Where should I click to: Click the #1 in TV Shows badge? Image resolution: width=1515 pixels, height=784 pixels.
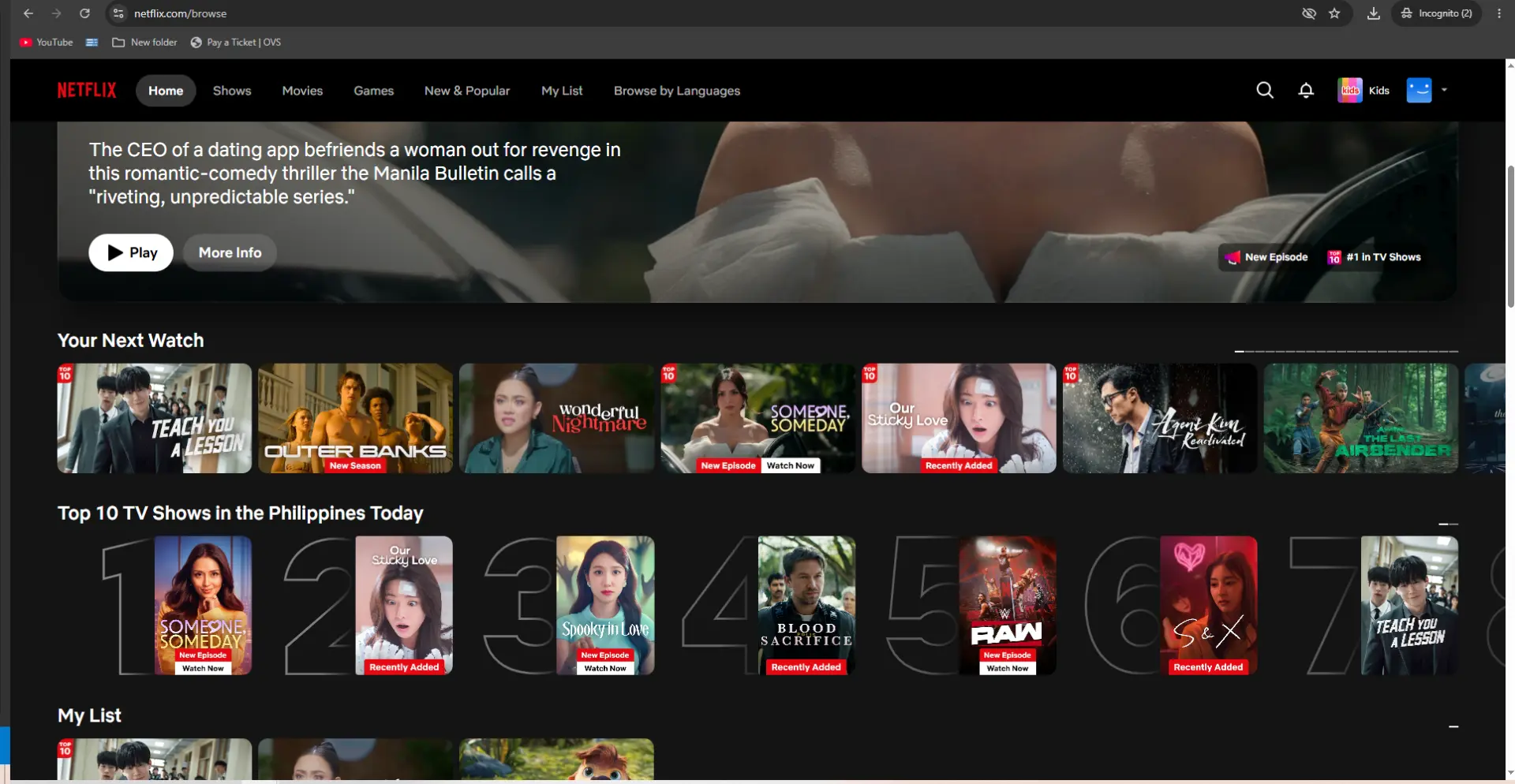coord(1375,257)
